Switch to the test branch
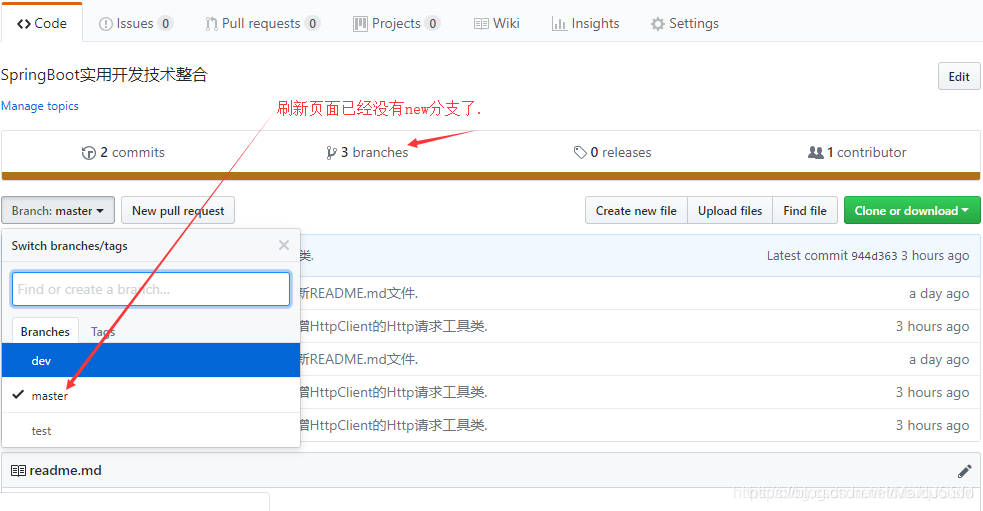This screenshot has width=983, height=511. tap(150, 431)
